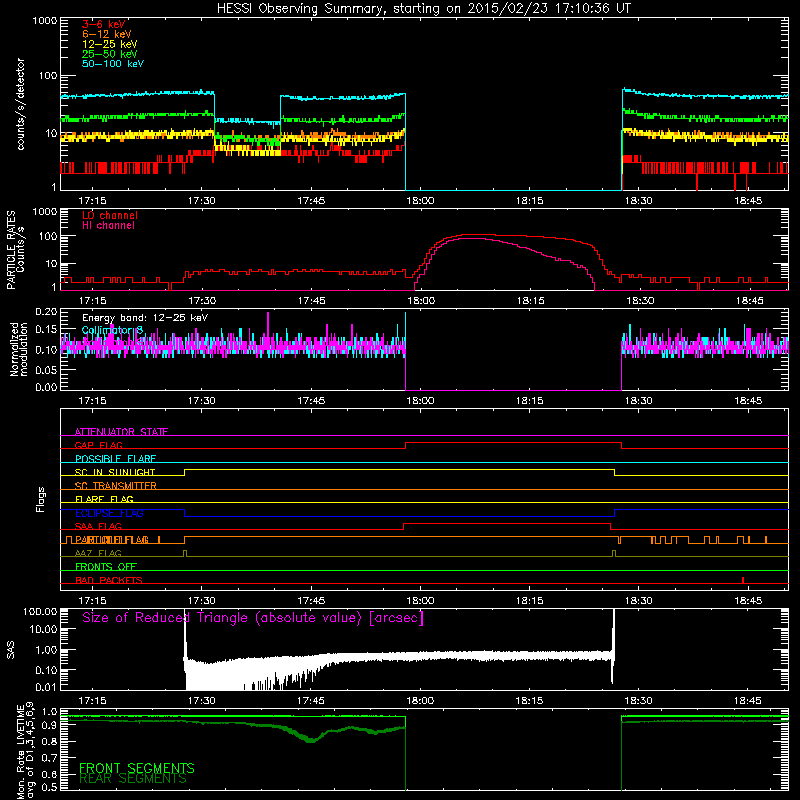Click the 'Mon. Rate LIVETIME' axis label

[20, 751]
